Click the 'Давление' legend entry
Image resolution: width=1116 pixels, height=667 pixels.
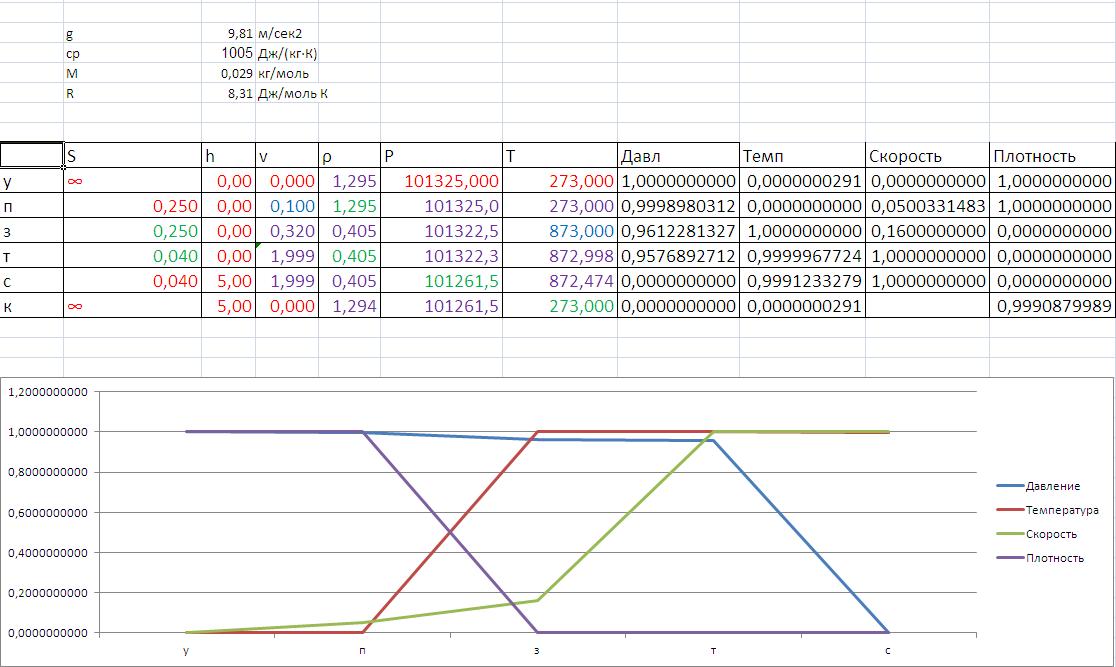click(1052, 486)
